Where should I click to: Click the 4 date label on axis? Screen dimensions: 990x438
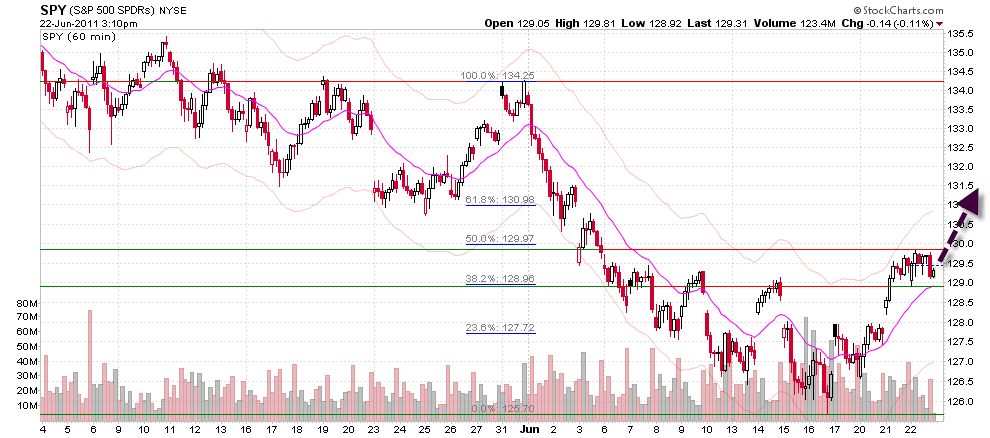pos(42,429)
